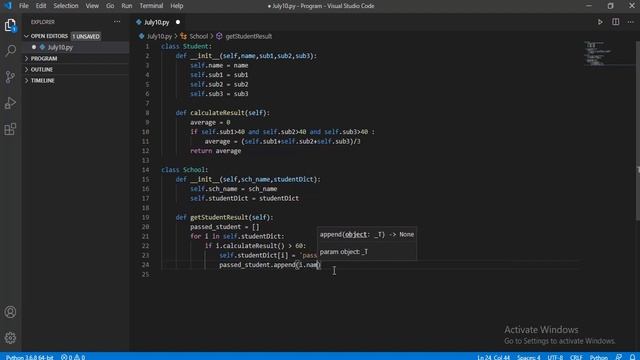Open the Terminal menu

click(151, 6)
